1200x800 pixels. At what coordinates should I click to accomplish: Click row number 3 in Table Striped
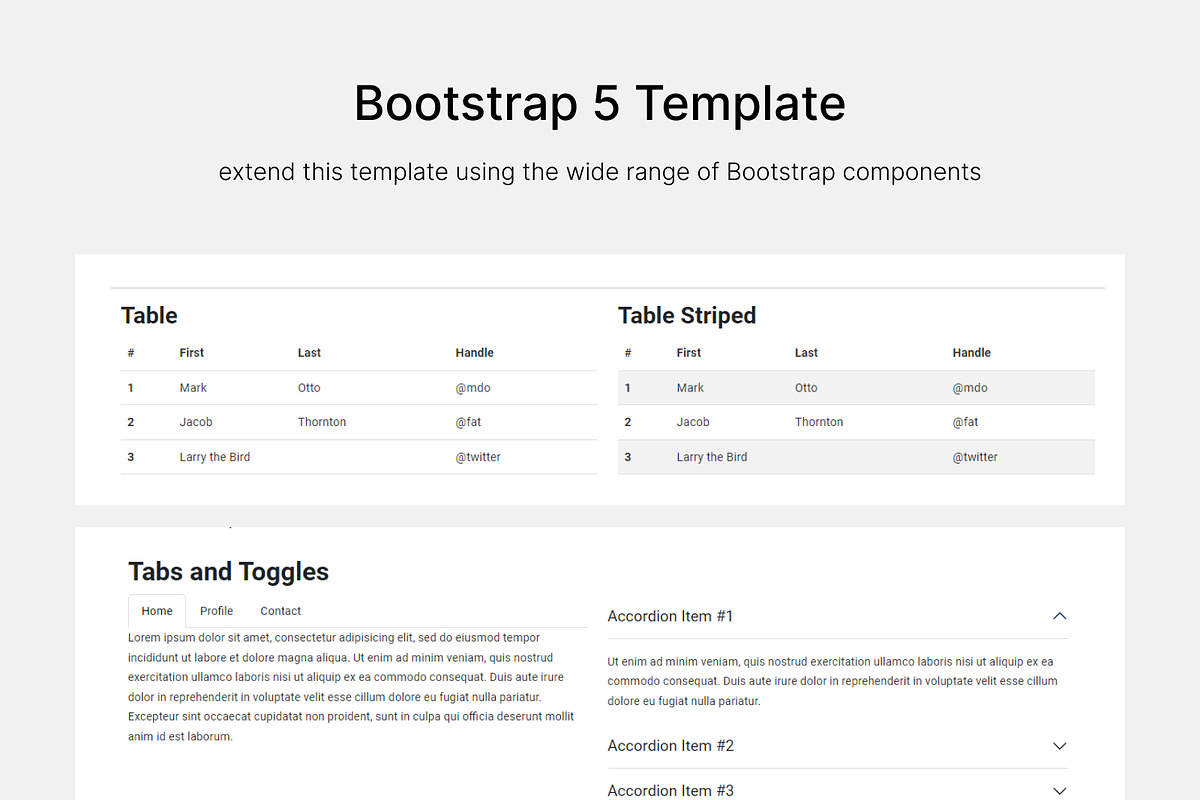[x=628, y=457]
